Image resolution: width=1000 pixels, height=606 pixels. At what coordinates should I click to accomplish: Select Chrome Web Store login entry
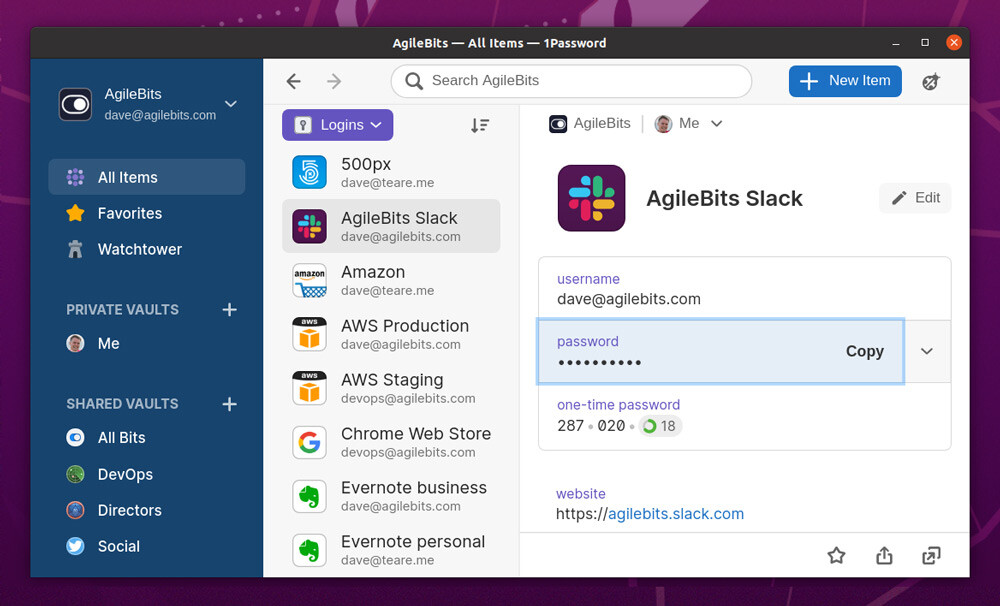coord(391,442)
